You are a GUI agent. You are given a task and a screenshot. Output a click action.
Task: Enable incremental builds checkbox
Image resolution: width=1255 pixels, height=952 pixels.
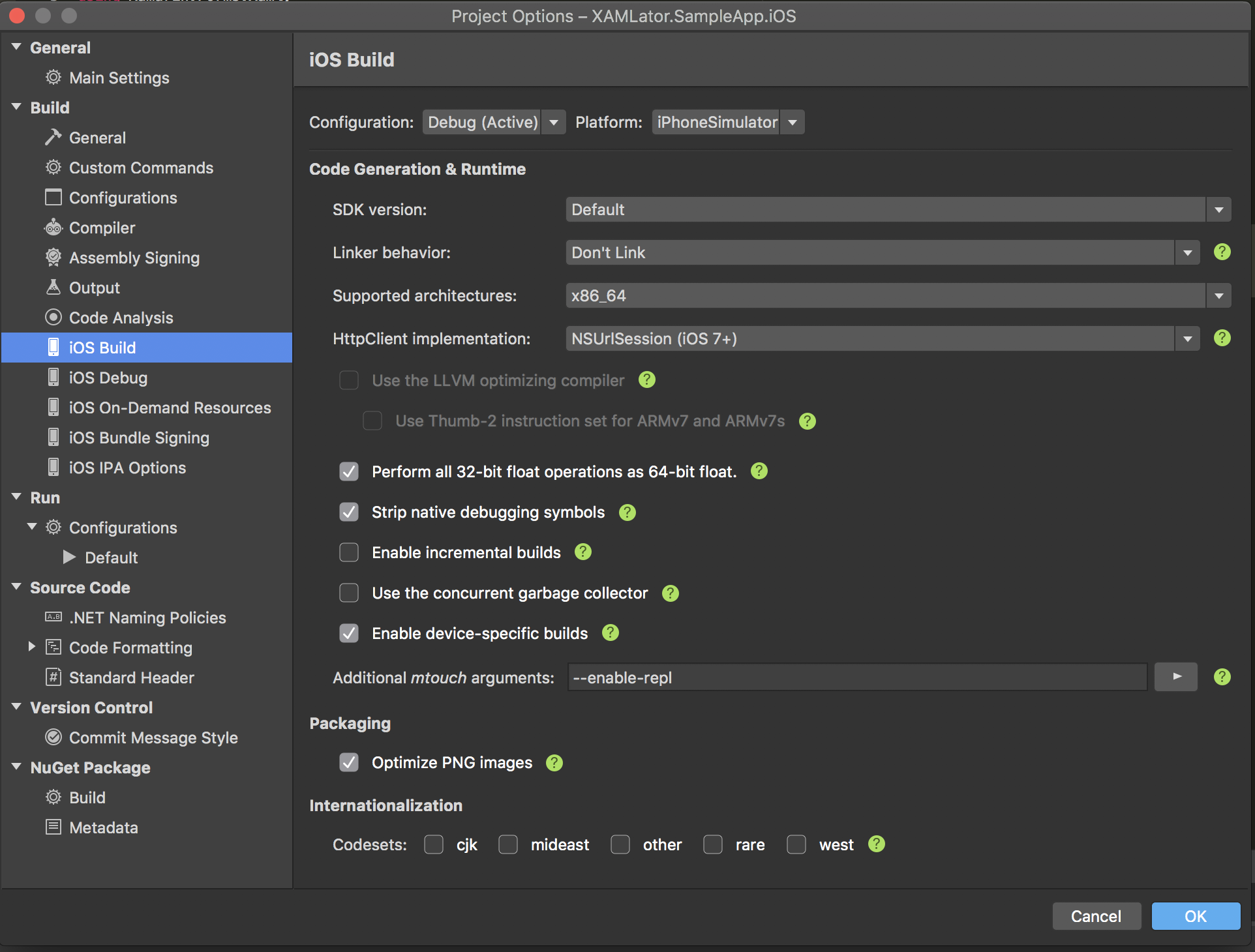(349, 552)
